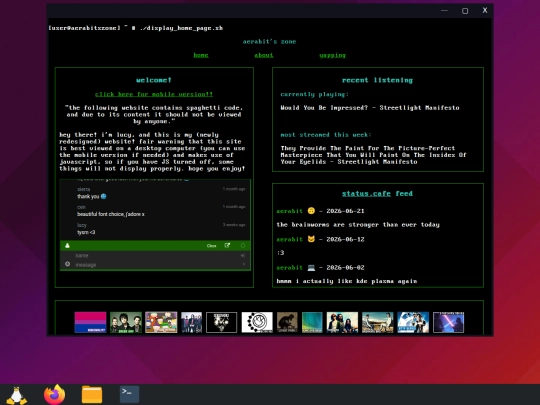Click the 'kde plasma again' status text
540x405 pixels.
tap(347, 281)
